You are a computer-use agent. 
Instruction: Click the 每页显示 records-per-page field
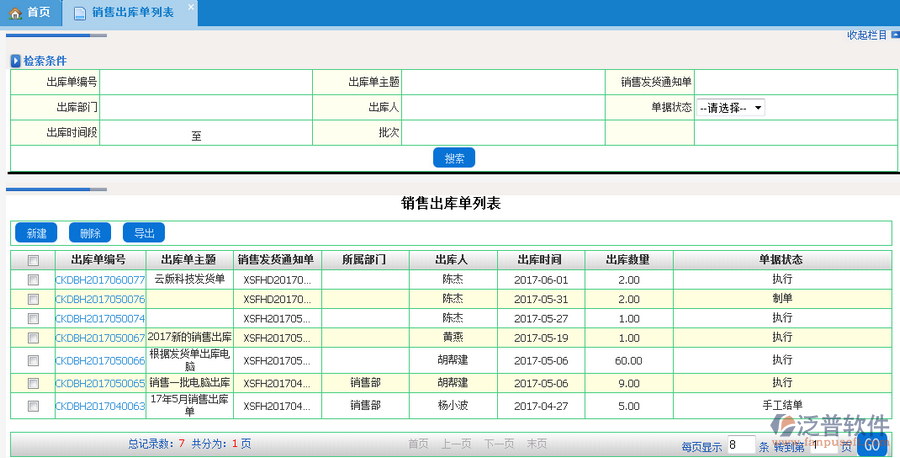(740, 445)
